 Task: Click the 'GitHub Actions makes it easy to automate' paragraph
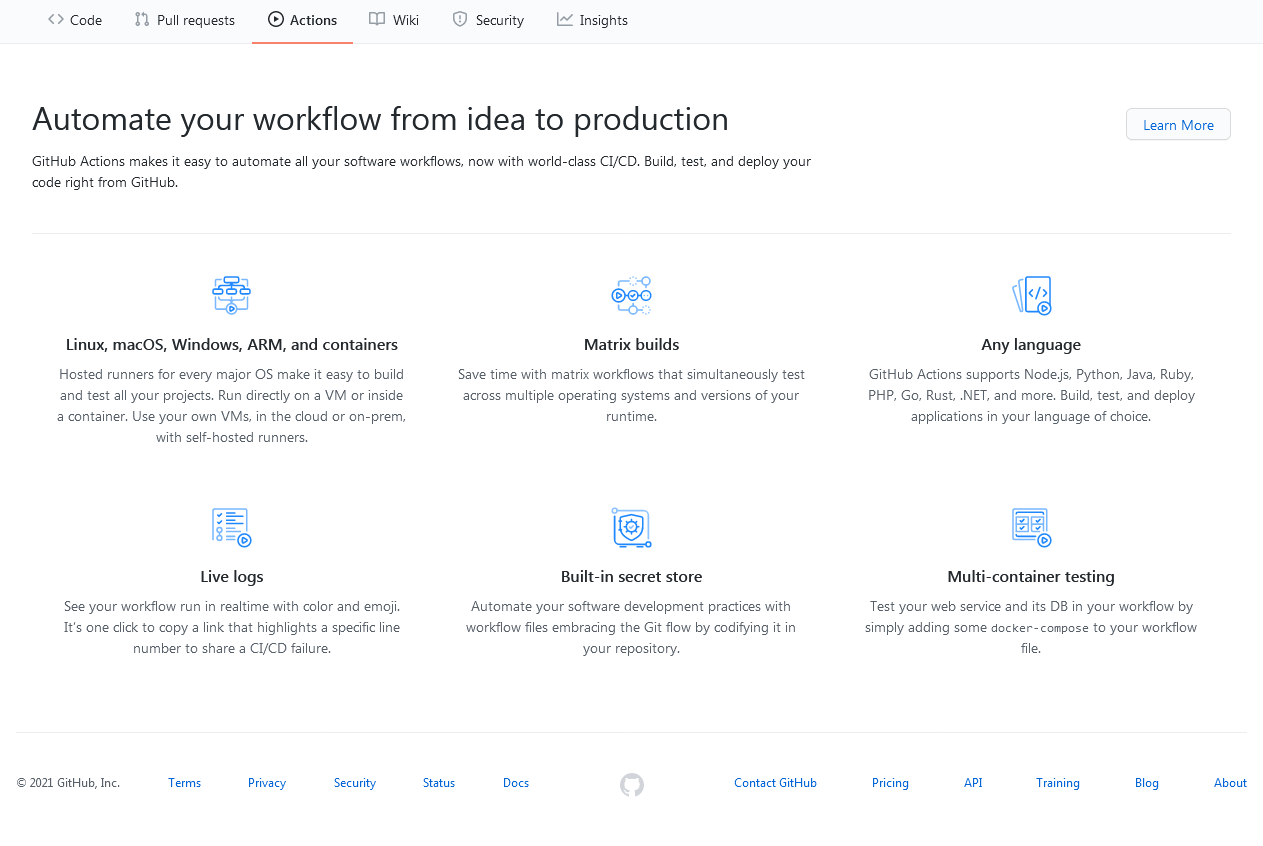(421, 172)
